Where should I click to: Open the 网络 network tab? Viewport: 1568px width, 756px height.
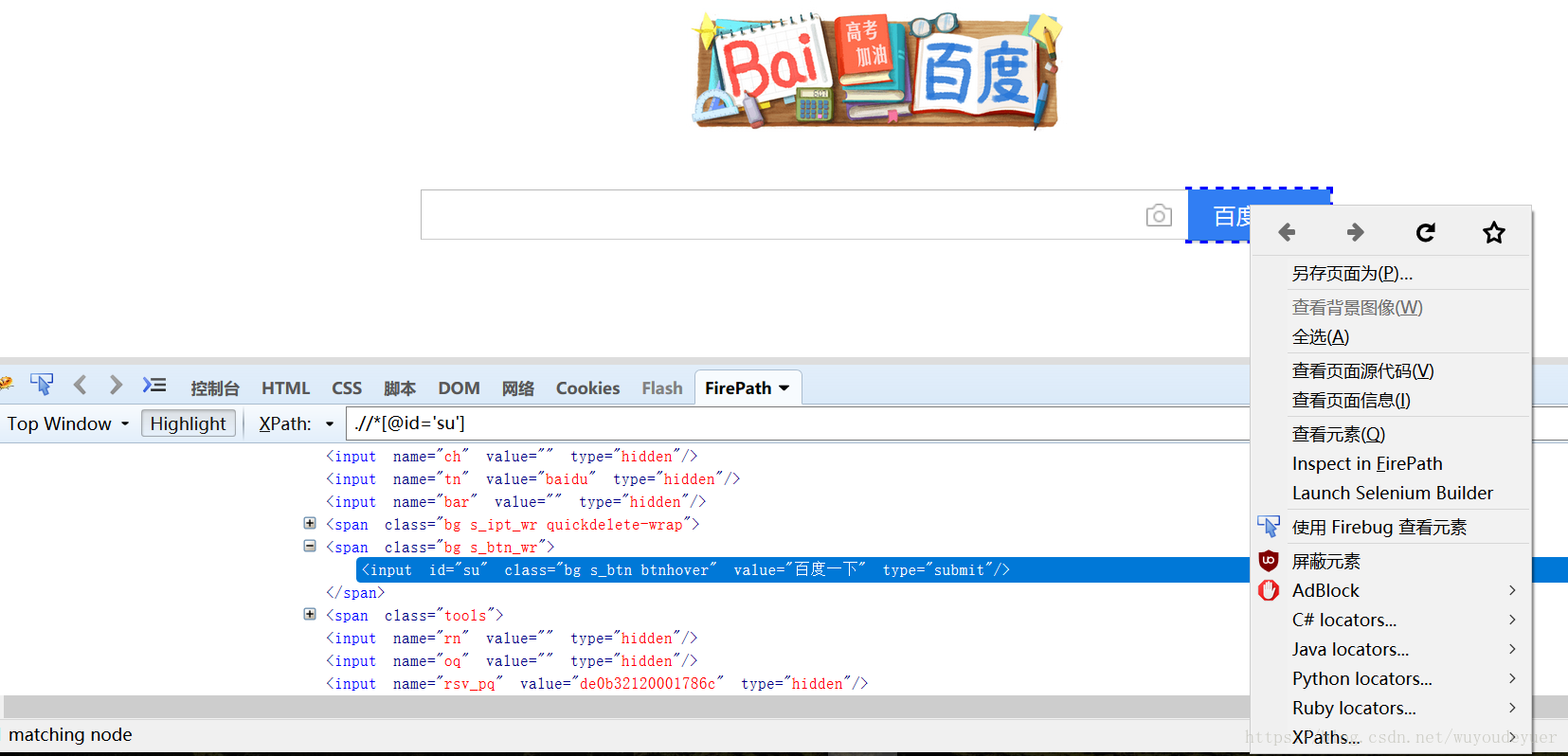click(518, 388)
